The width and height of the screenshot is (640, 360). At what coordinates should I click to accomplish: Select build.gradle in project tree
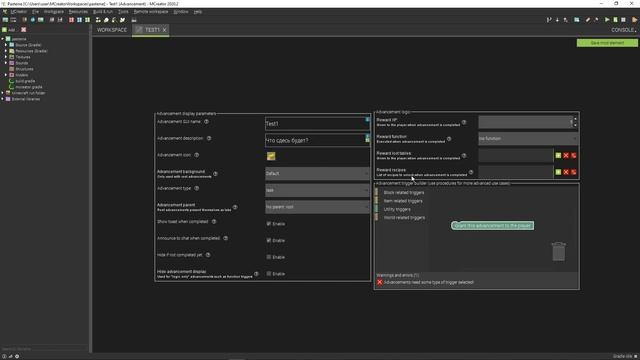(x=25, y=81)
